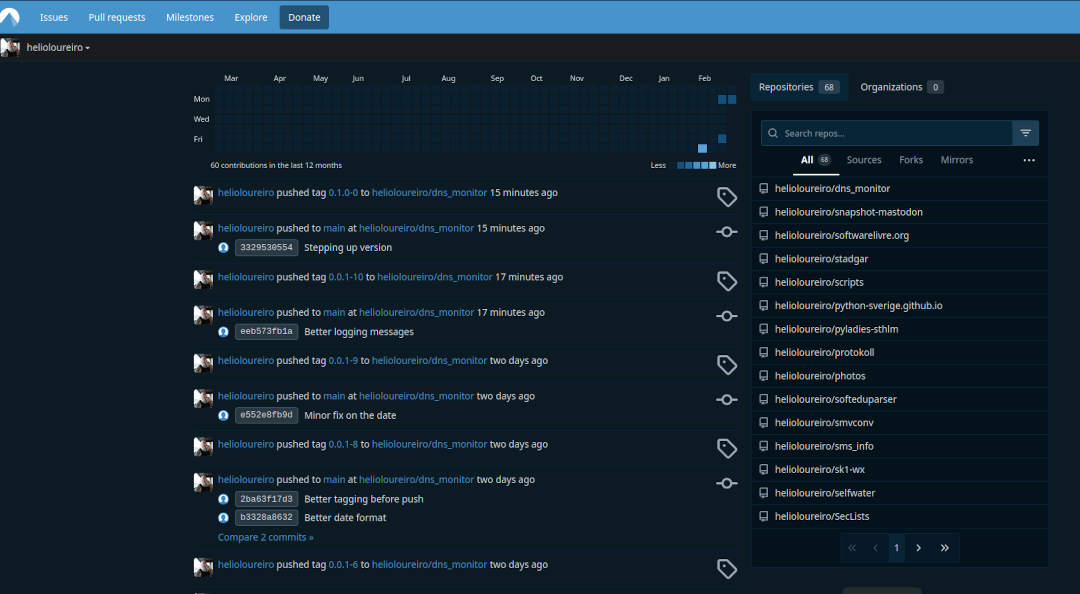Click last page double-arrow in pagination
This screenshot has height=594, width=1080.
pyautogui.click(x=944, y=548)
